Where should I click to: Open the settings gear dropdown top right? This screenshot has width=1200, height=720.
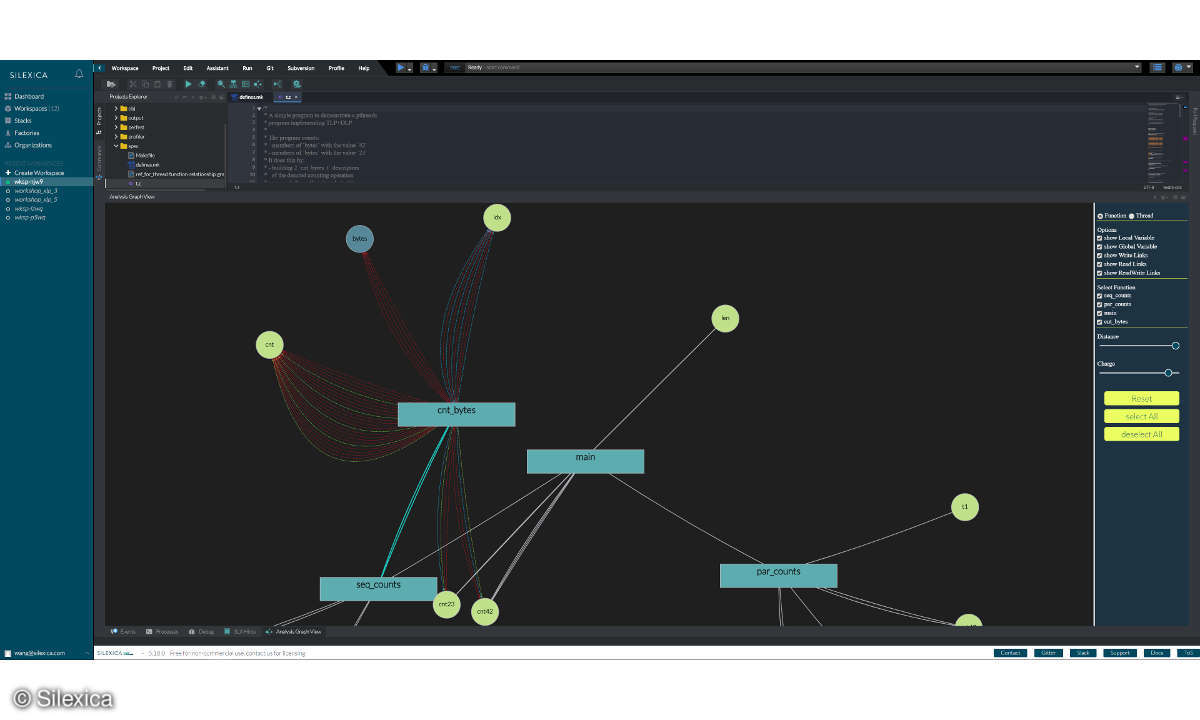pyautogui.click(x=1183, y=68)
